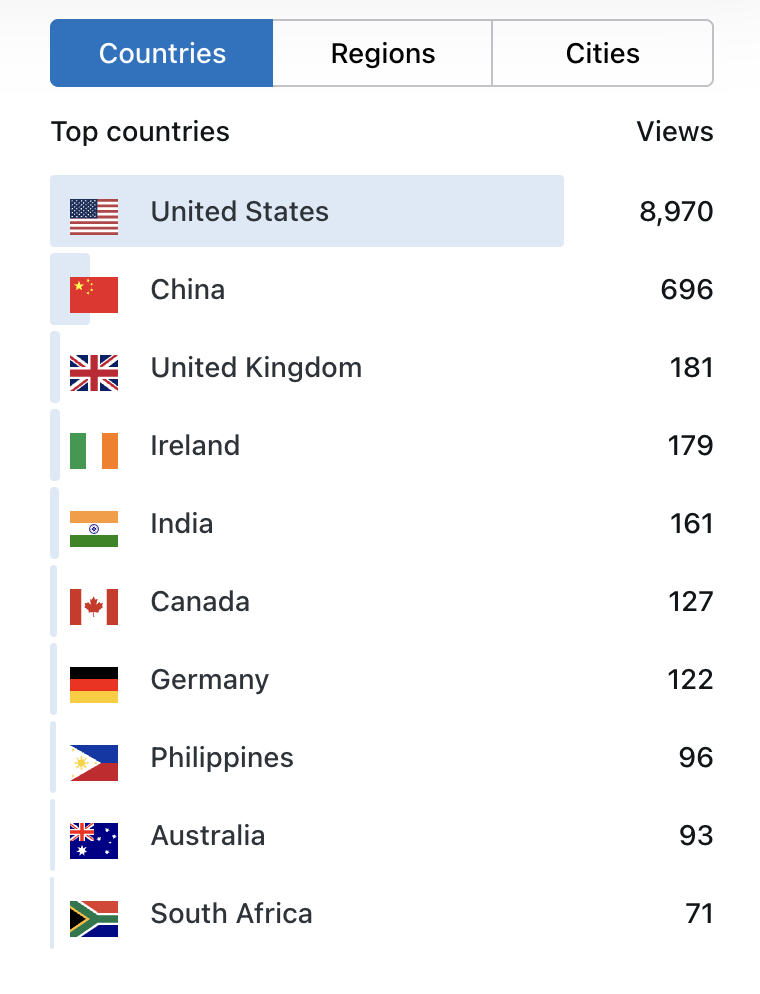
Task: Select the Cities tab
Action: [x=602, y=53]
